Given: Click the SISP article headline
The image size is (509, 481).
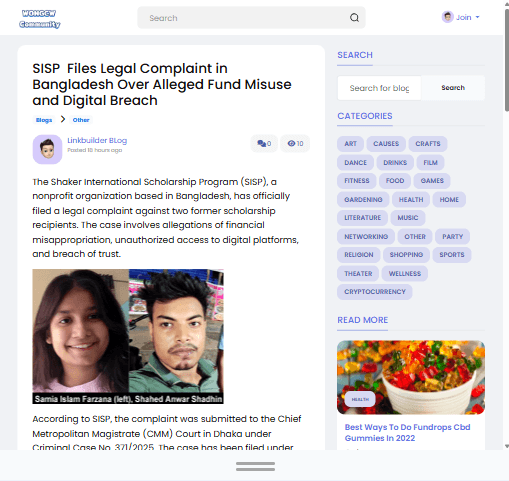Looking at the screenshot, I should point(162,85).
